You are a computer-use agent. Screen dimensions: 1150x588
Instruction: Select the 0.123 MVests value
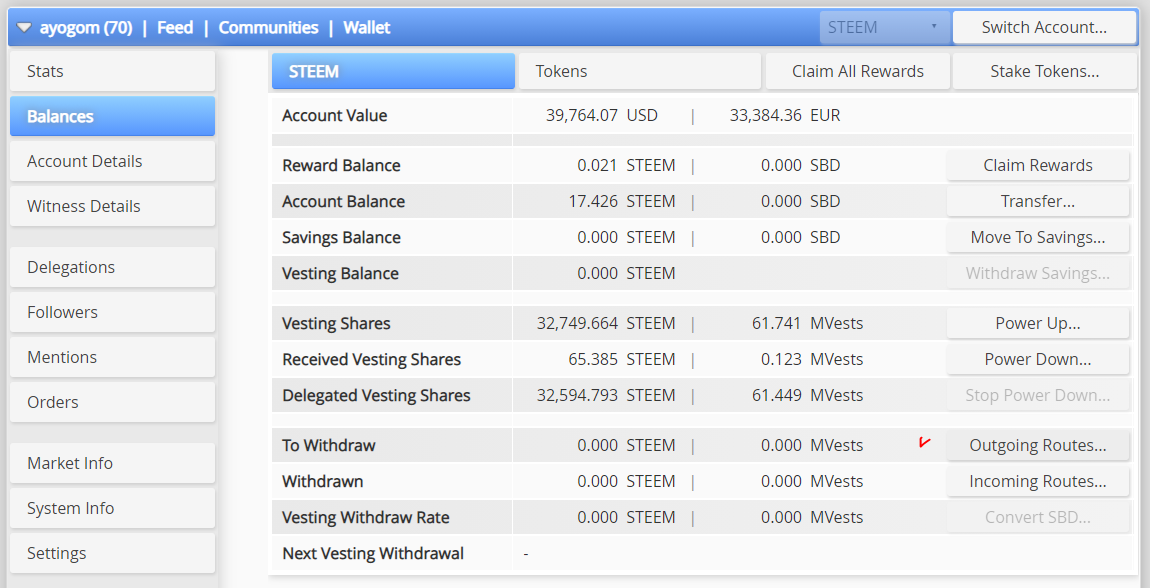point(812,359)
